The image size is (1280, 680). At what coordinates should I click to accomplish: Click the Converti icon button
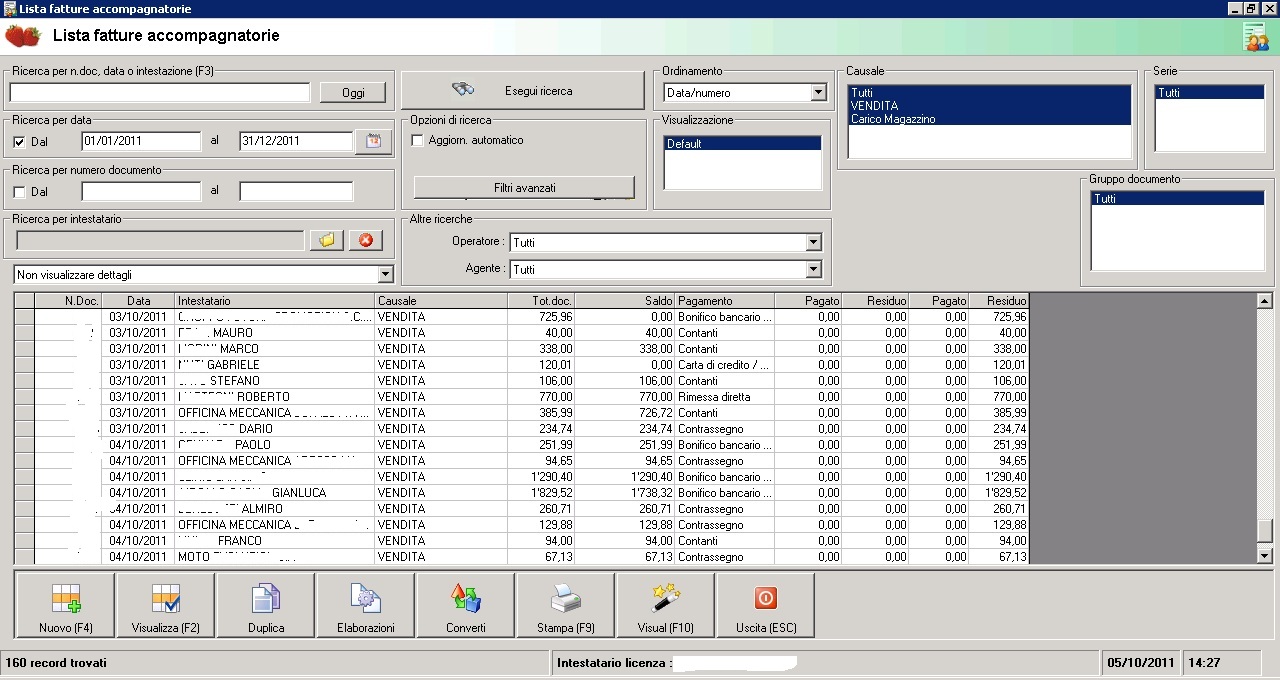466,600
